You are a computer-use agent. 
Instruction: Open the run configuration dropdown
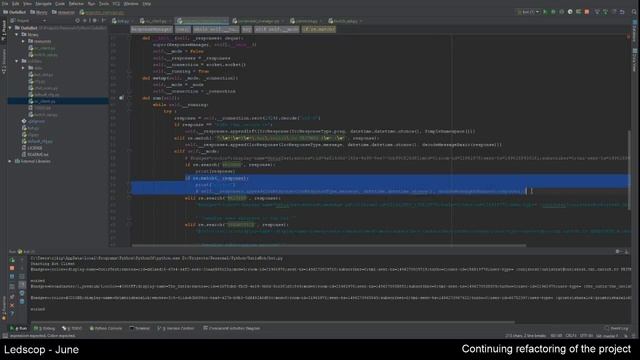[529, 12]
